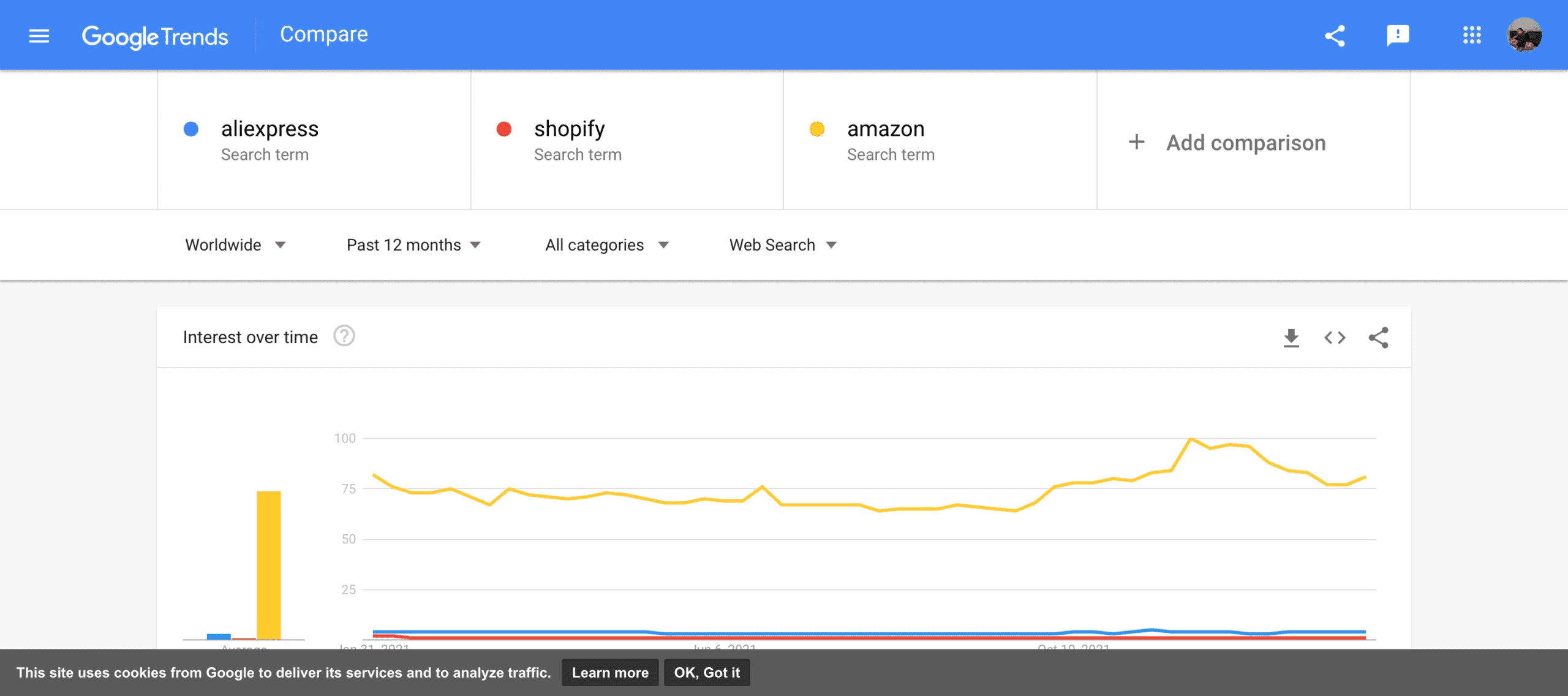The image size is (1568, 696).
Task: Open the Past 12 months dropdown
Action: (413, 245)
